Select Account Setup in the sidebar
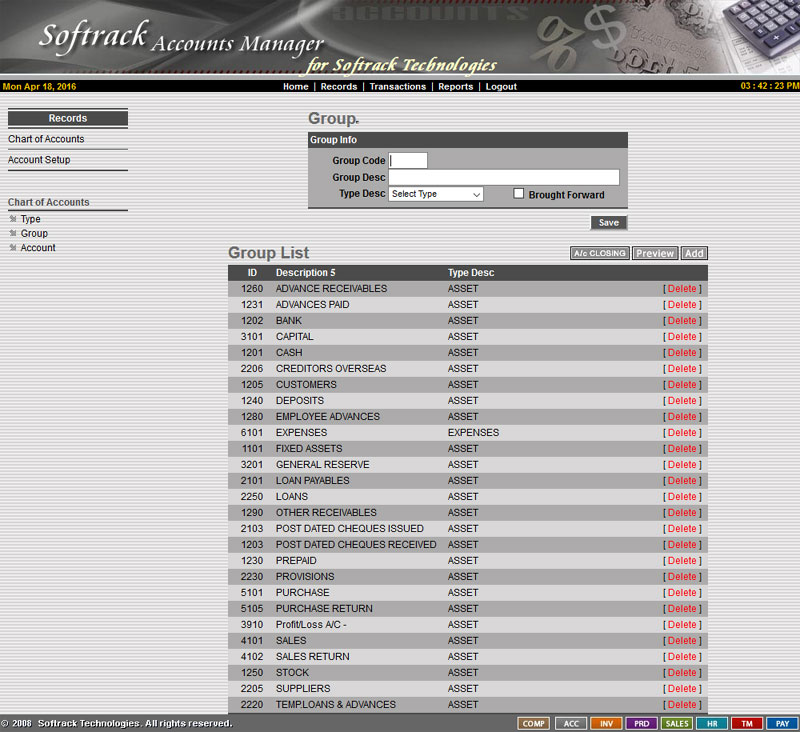Screen dimensions: 800x732 [x=39, y=160]
